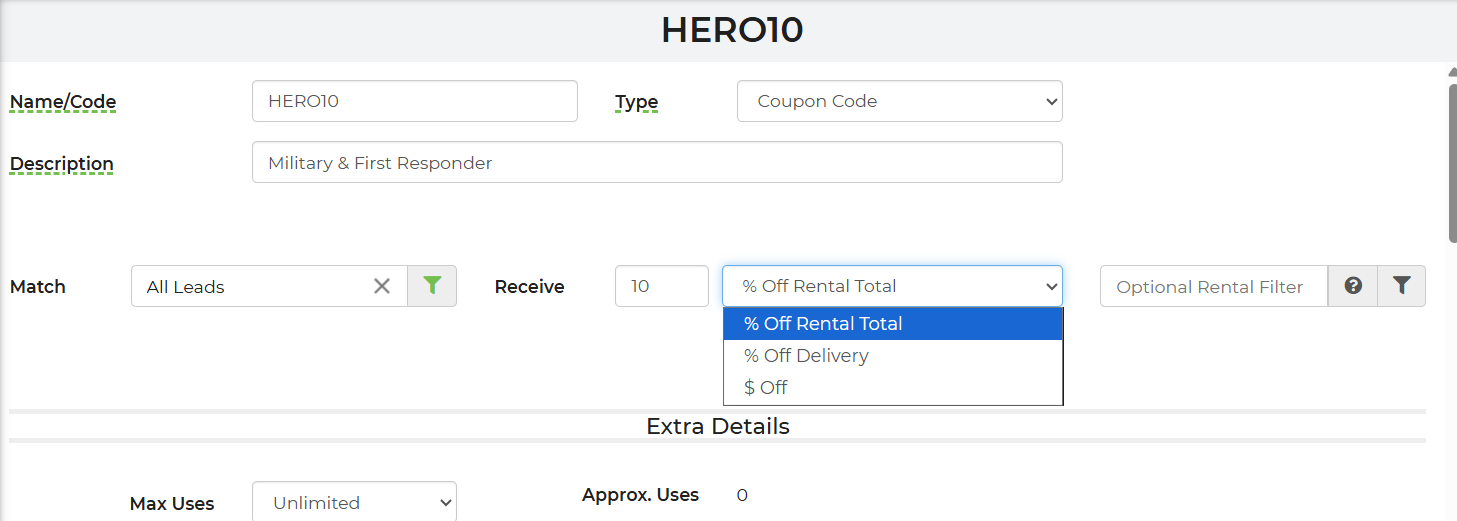Collapse the Receive discount type dropdown

[x=892, y=286]
